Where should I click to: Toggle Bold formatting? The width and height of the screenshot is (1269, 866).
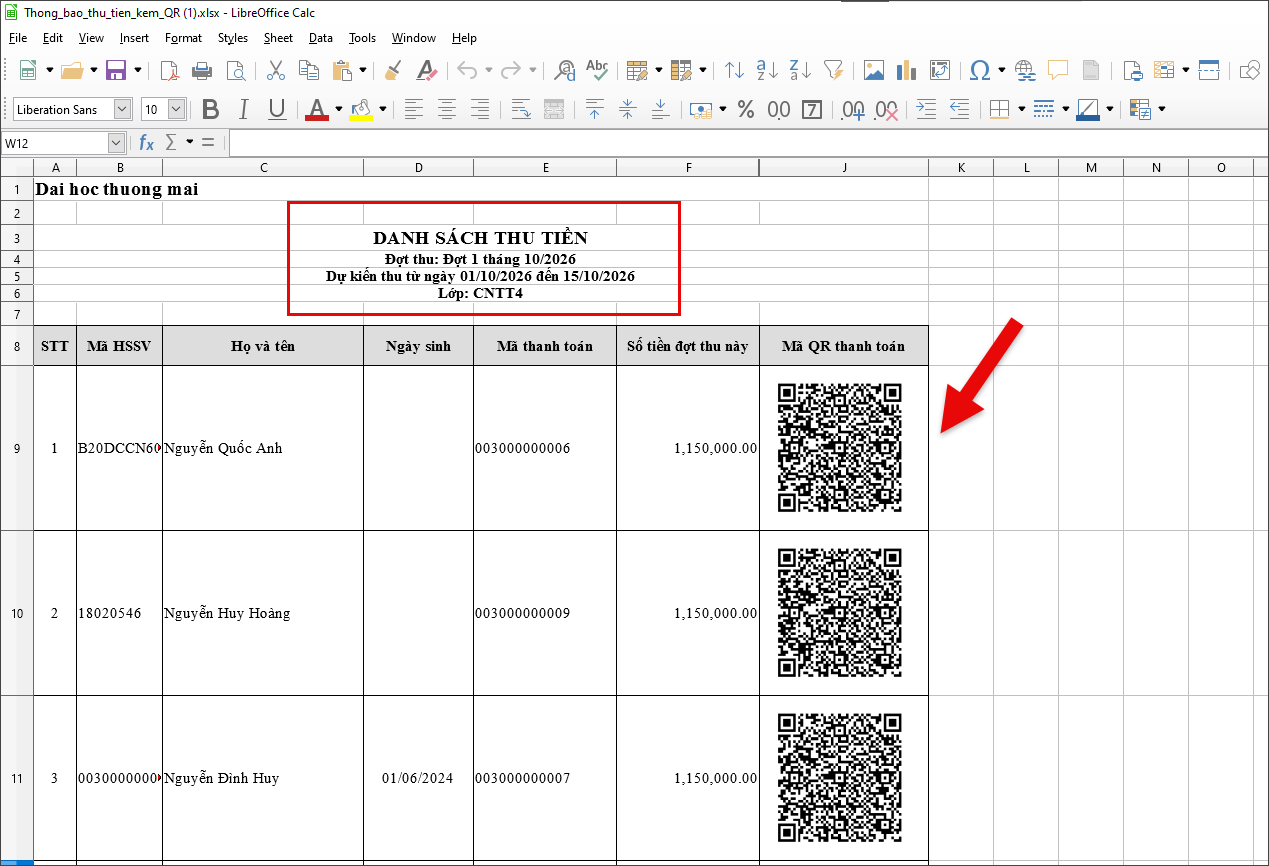210,109
